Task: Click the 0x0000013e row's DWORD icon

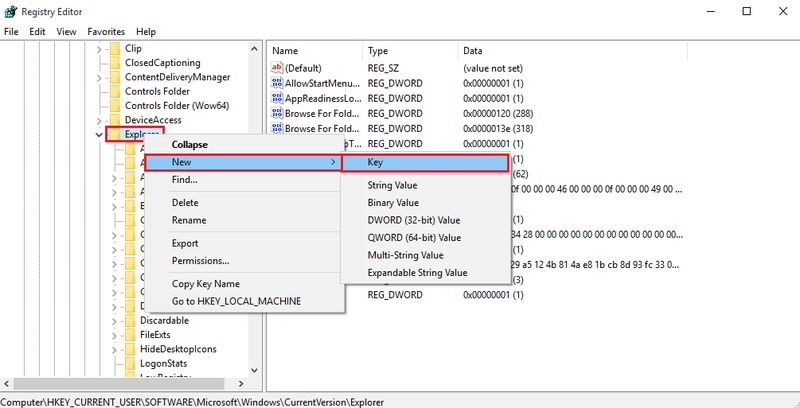Action: 277,128
